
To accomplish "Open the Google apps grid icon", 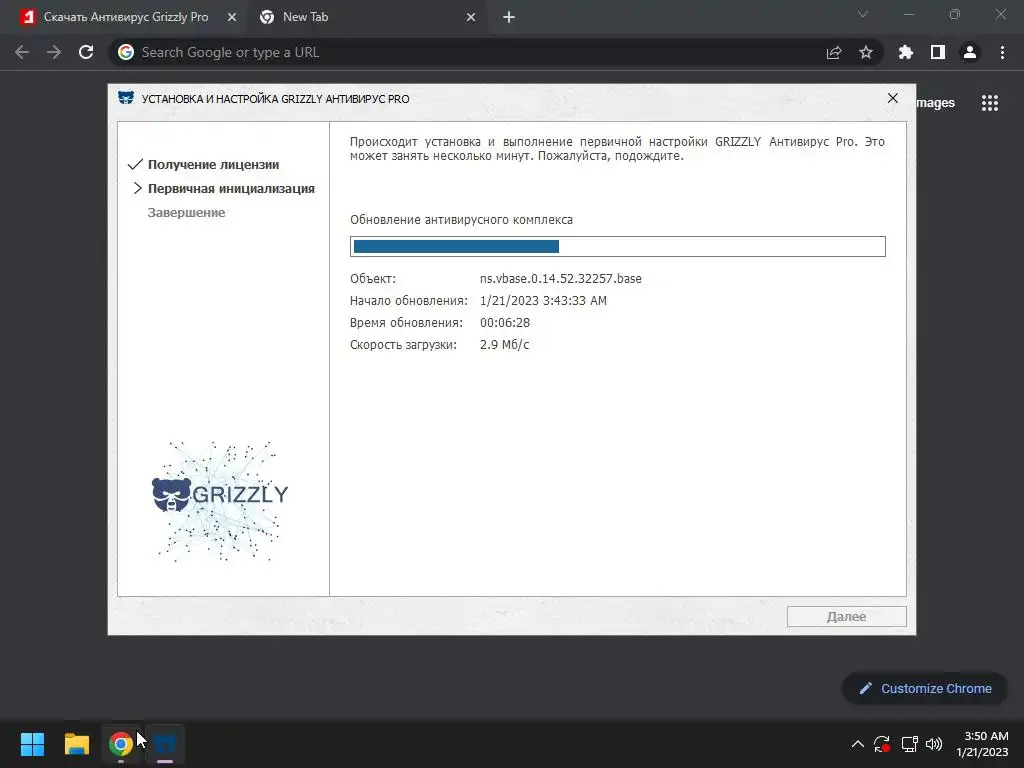I will pos(989,103).
